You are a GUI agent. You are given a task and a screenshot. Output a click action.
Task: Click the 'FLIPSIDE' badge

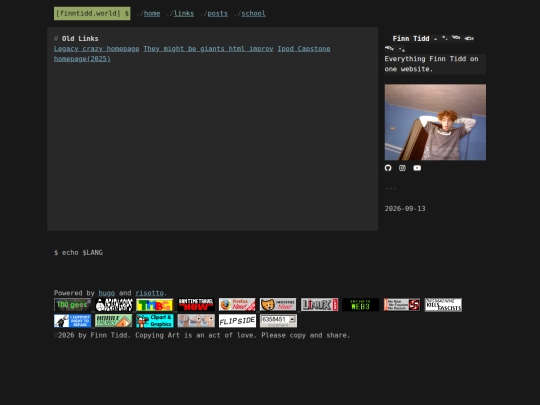tap(237, 321)
